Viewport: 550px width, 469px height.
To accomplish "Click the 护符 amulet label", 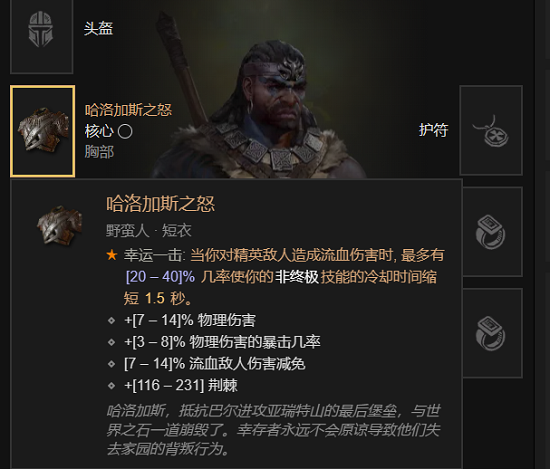I will 434,130.
